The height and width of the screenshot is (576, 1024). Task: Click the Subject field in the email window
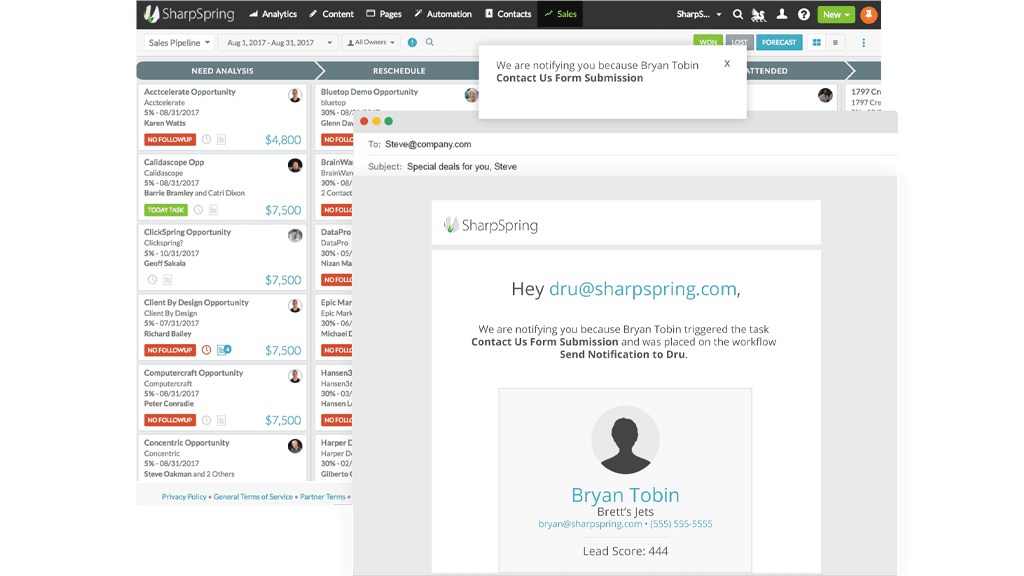coord(626,167)
